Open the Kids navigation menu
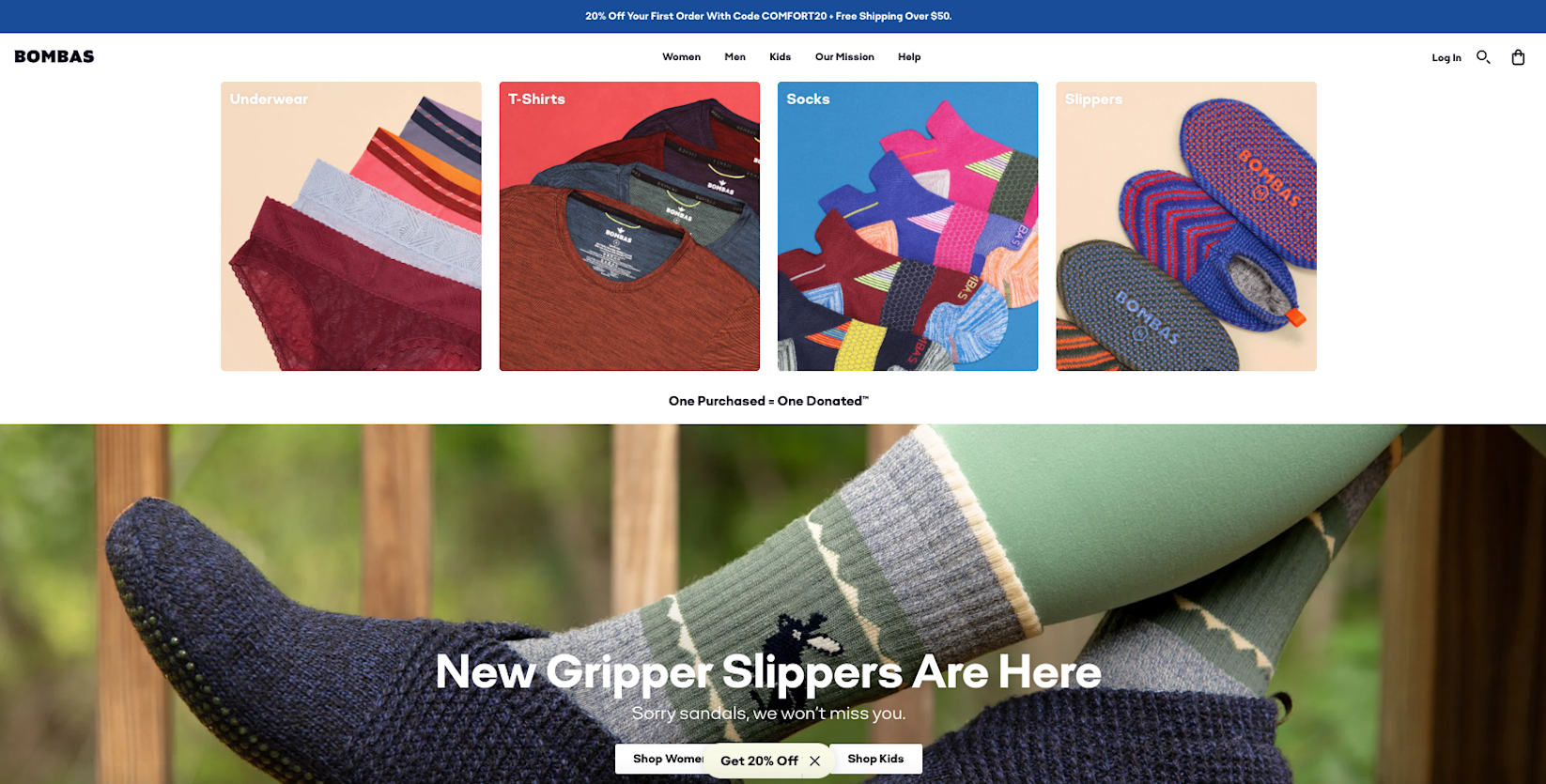This screenshot has height=784, width=1546. coord(780,57)
